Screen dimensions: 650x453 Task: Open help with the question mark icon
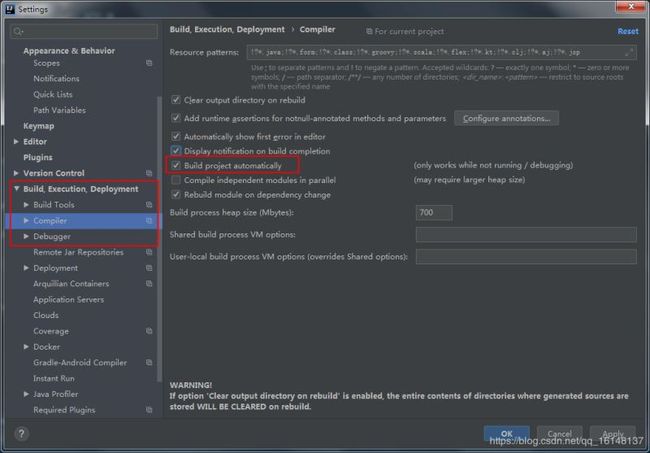21,434
